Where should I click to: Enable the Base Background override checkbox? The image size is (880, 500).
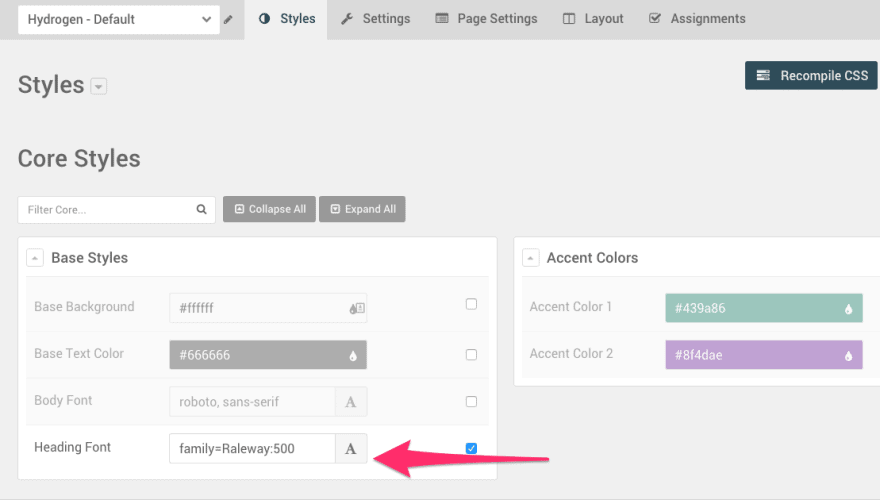click(471, 304)
